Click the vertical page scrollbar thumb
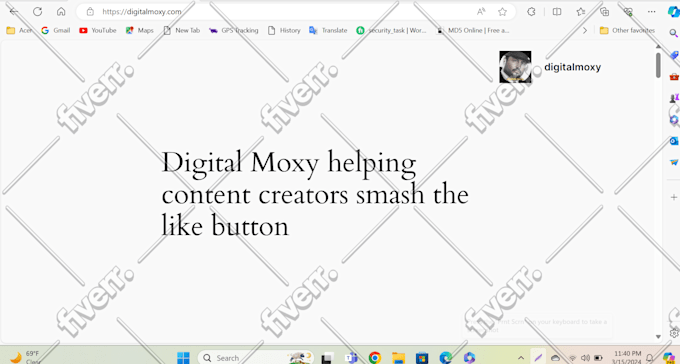Viewport: 680px width, 364px height. point(658,65)
